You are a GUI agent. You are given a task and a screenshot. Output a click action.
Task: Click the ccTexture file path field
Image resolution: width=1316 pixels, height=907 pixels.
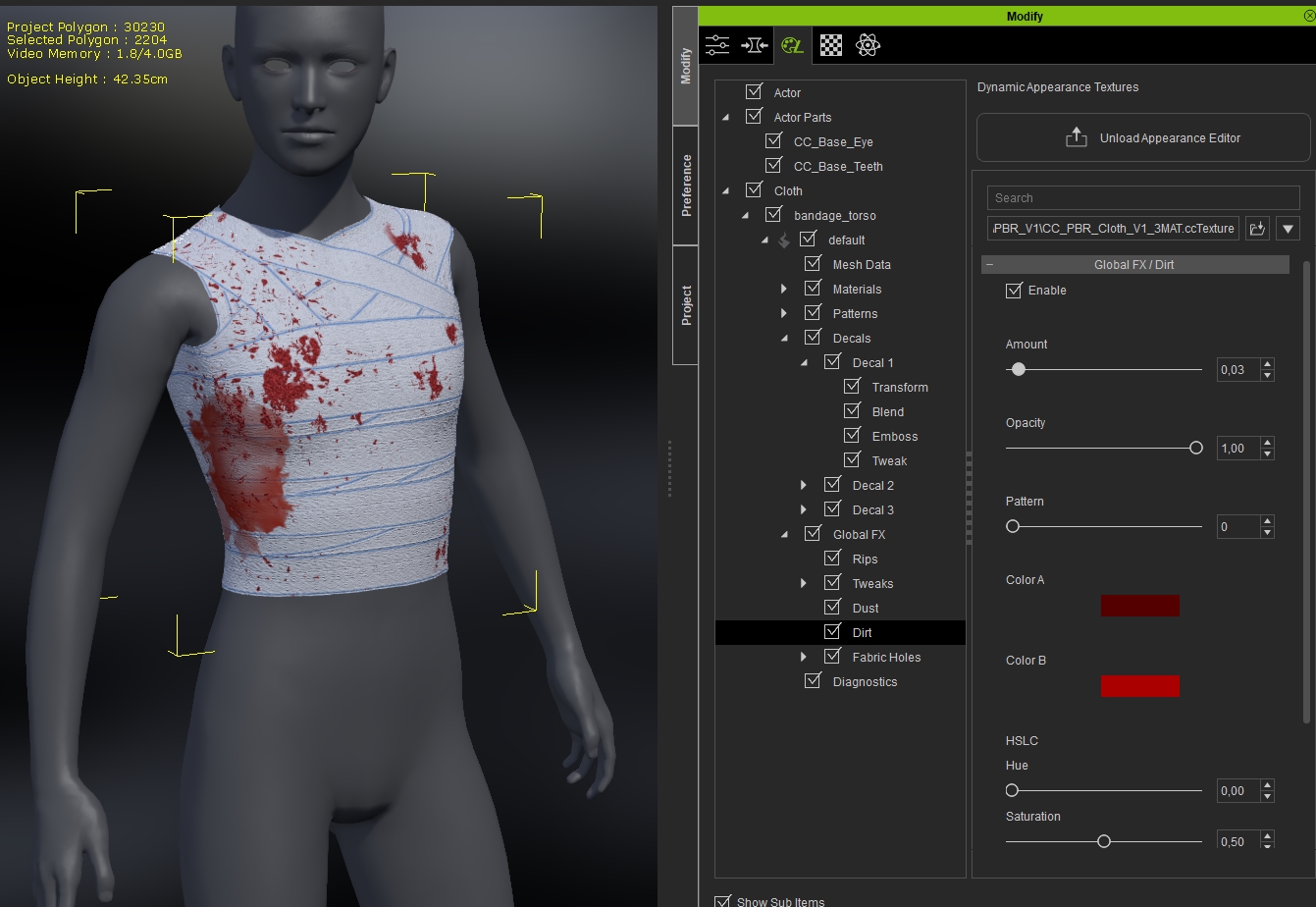click(x=1114, y=229)
